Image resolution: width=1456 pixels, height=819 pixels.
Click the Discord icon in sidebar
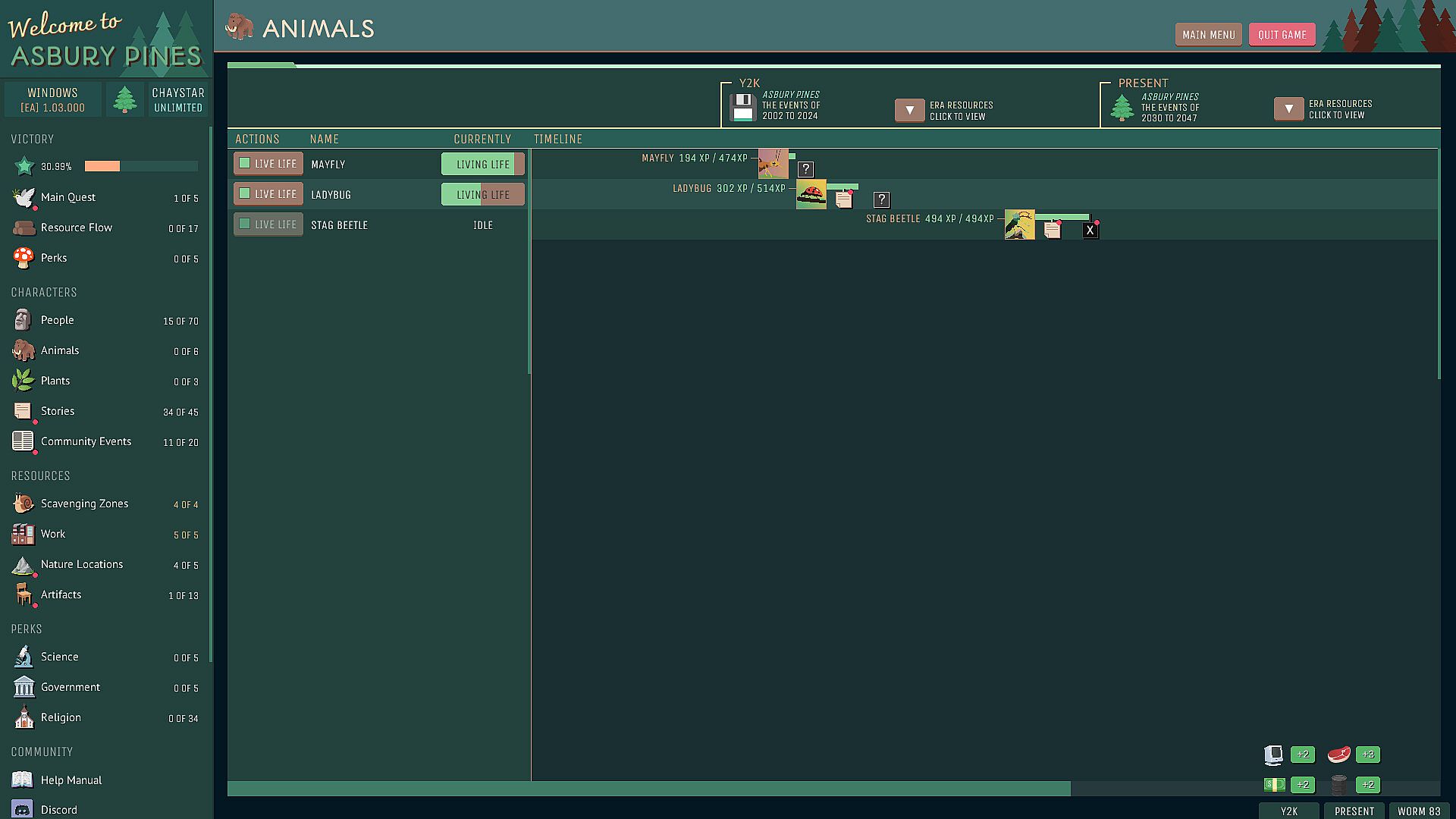point(23,809)
